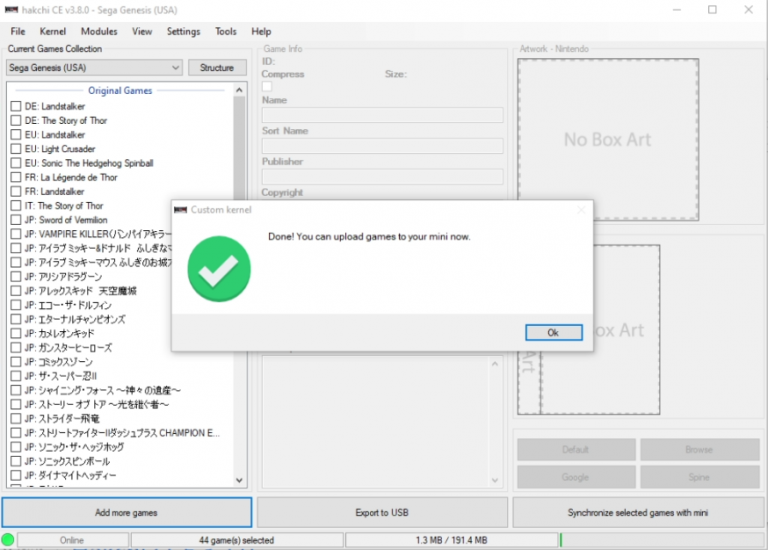Click the Structure button
Screen dimensions: 768x550
point(217,68)
